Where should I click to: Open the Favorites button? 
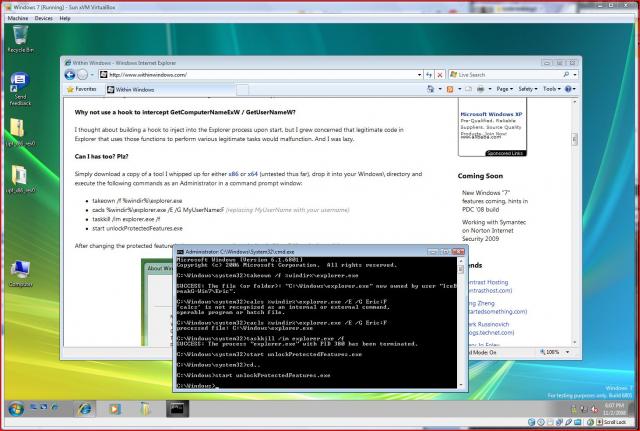click(82, 89)
